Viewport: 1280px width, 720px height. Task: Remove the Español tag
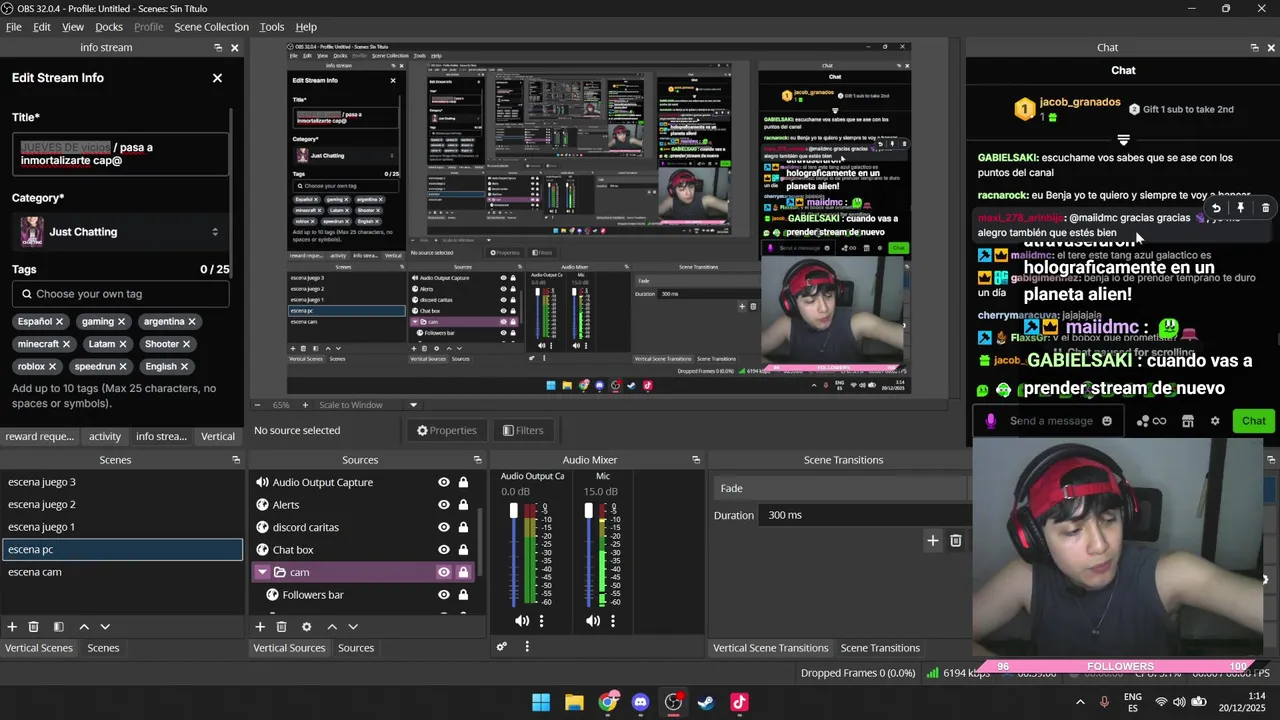click(x=59, y=321)
